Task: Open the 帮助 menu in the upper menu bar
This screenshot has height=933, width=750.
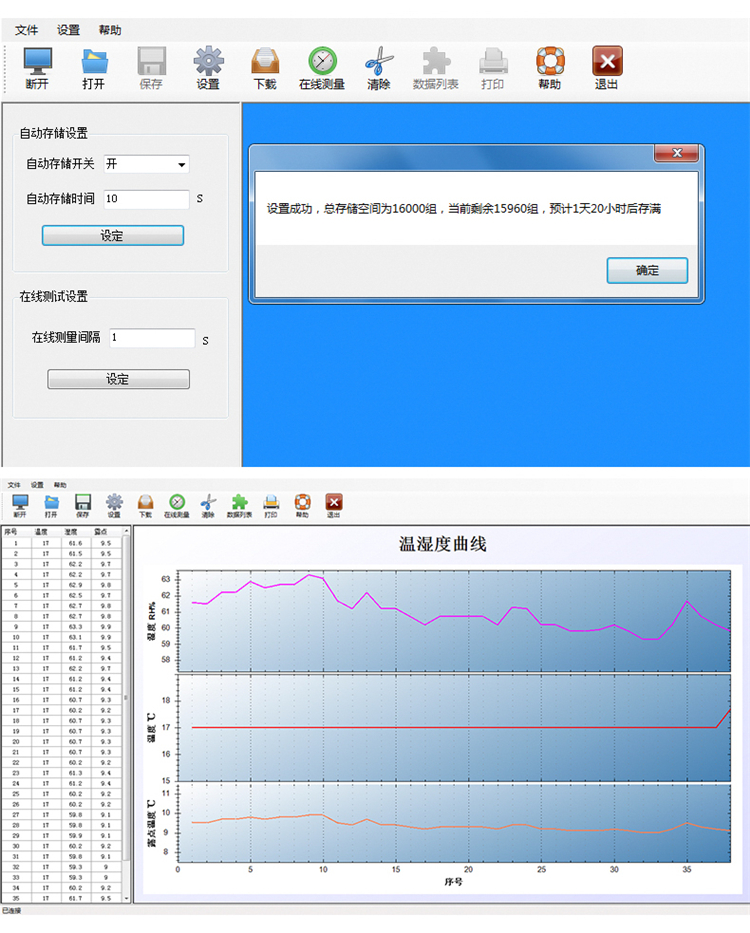Action: tap(110, 30)
